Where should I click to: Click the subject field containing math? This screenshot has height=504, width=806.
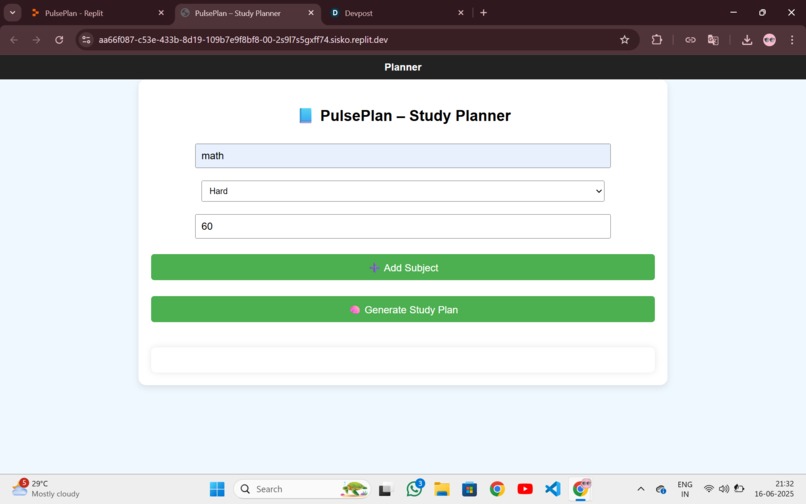[402, 156]
